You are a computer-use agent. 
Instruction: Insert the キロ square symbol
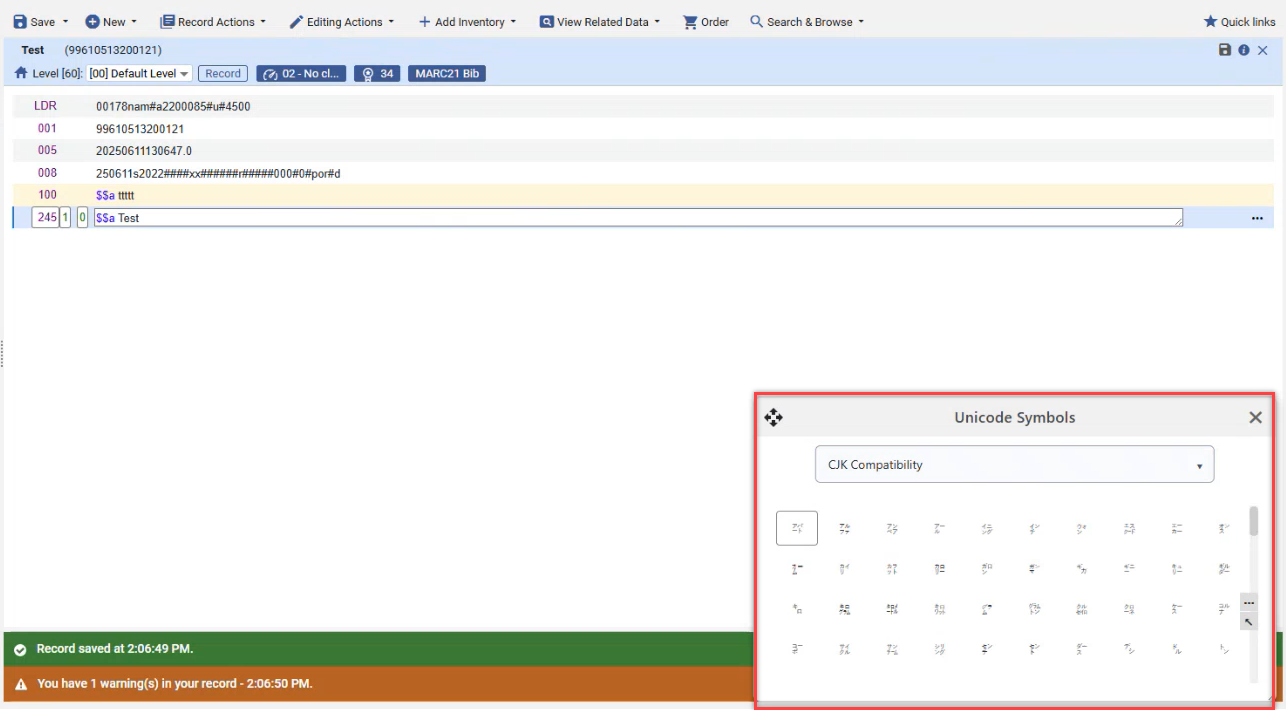pyautogui.click(x=797, y=608)
